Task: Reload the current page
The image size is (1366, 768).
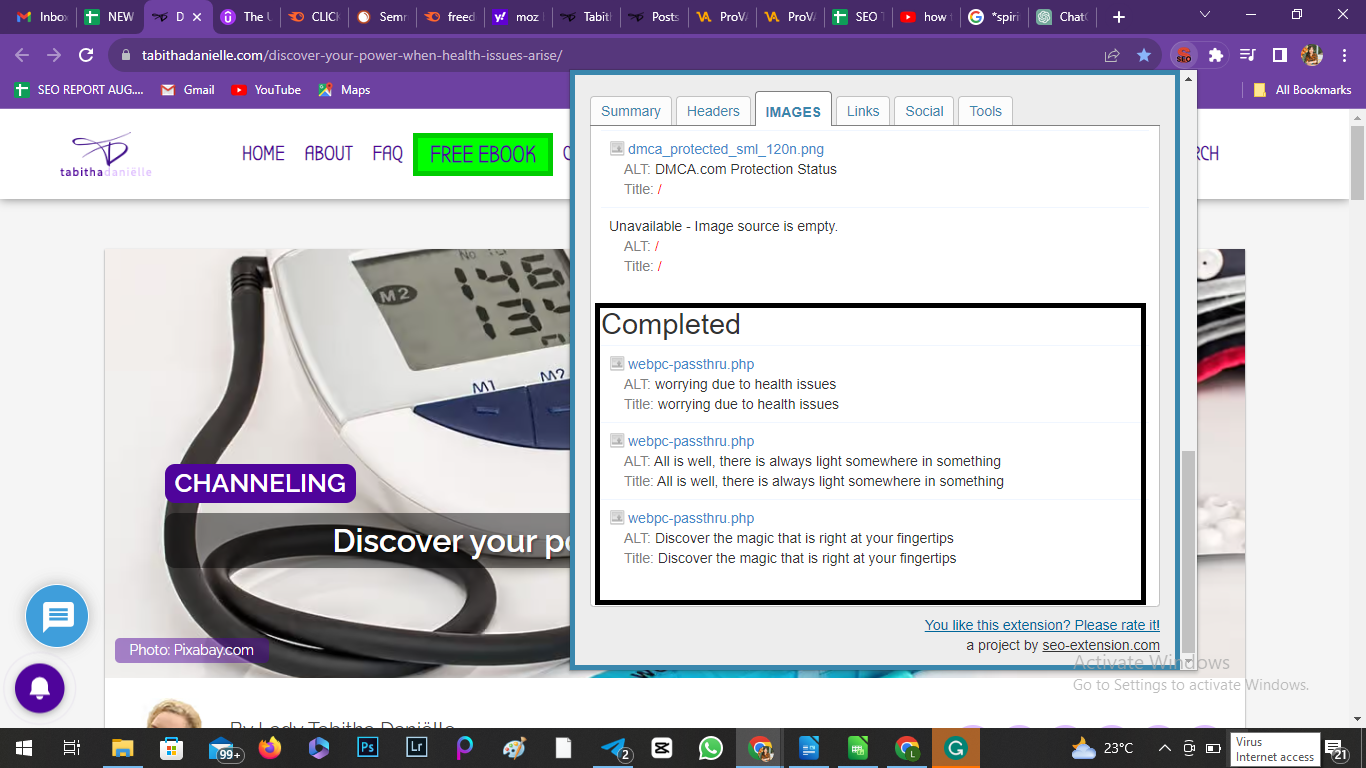Action: coord(86,56)
